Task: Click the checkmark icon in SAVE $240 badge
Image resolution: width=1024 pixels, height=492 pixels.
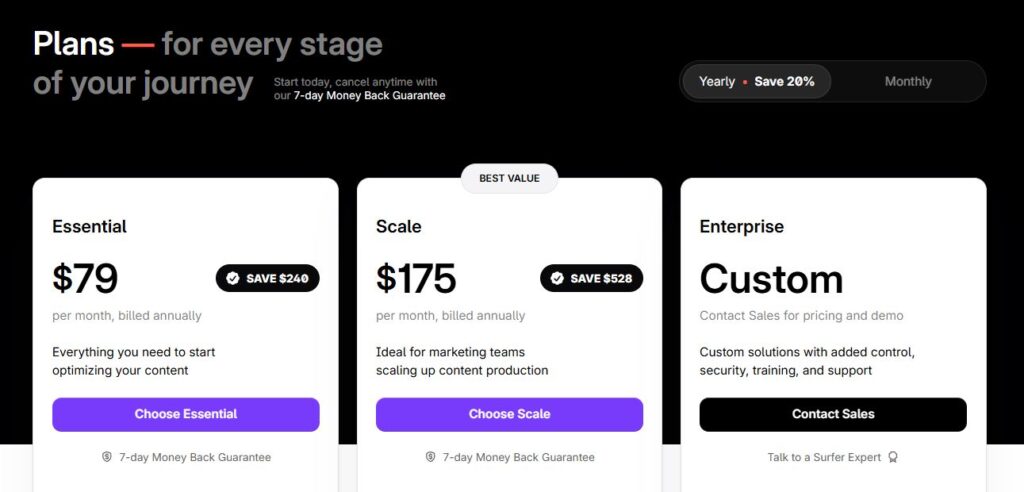Action: (x=233, y=278)
